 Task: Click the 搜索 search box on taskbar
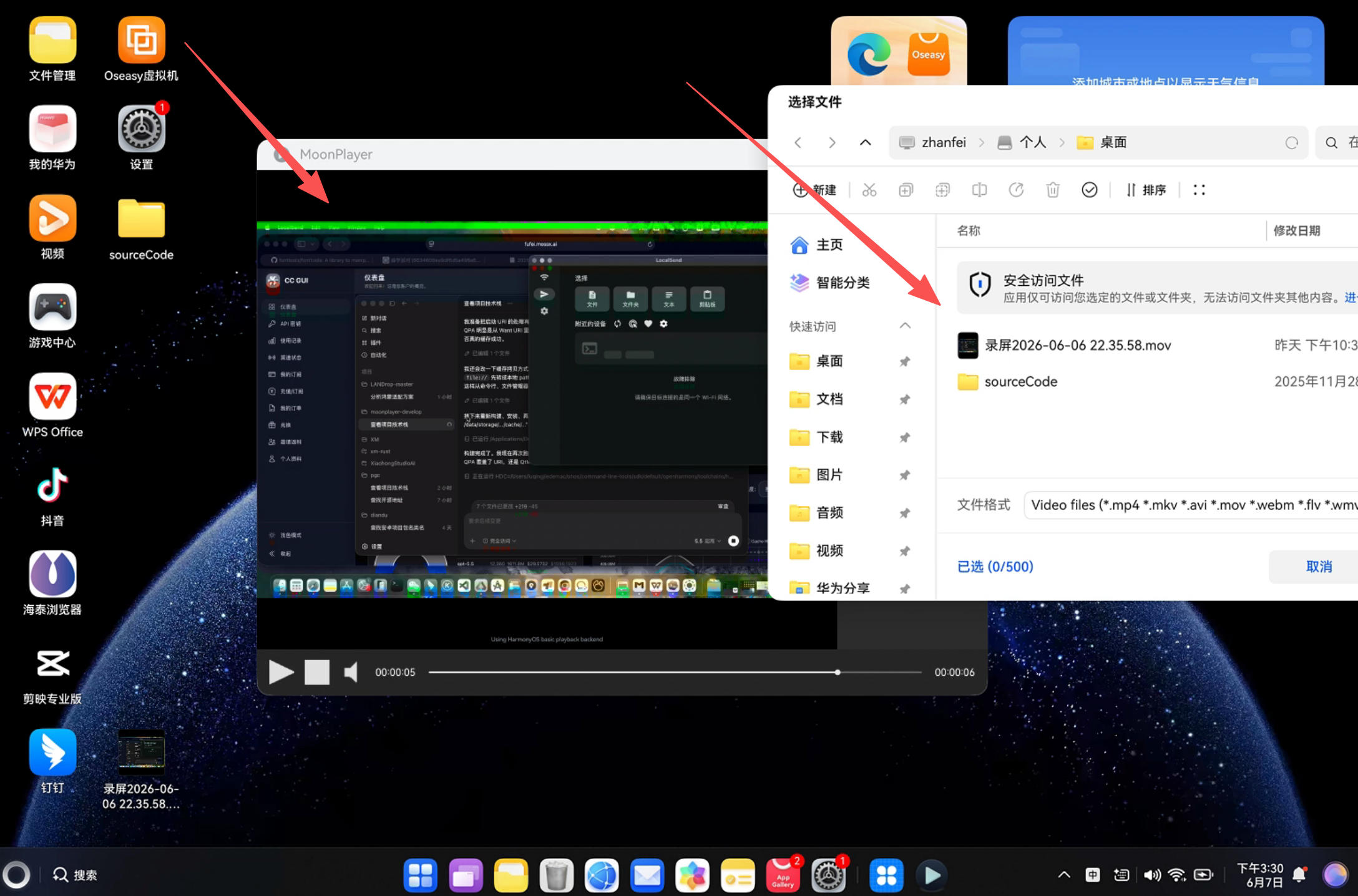pos(74,875)
